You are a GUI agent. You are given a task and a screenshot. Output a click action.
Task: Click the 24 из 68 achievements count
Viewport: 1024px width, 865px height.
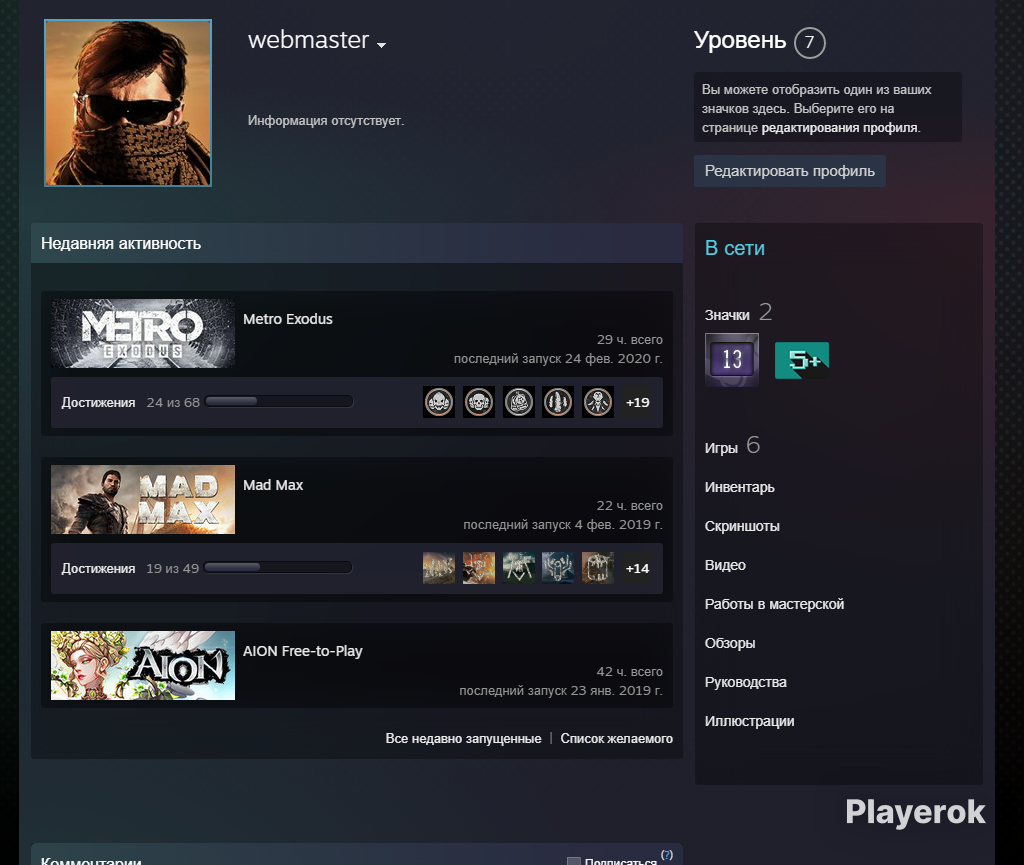click(x=173, y=403)
